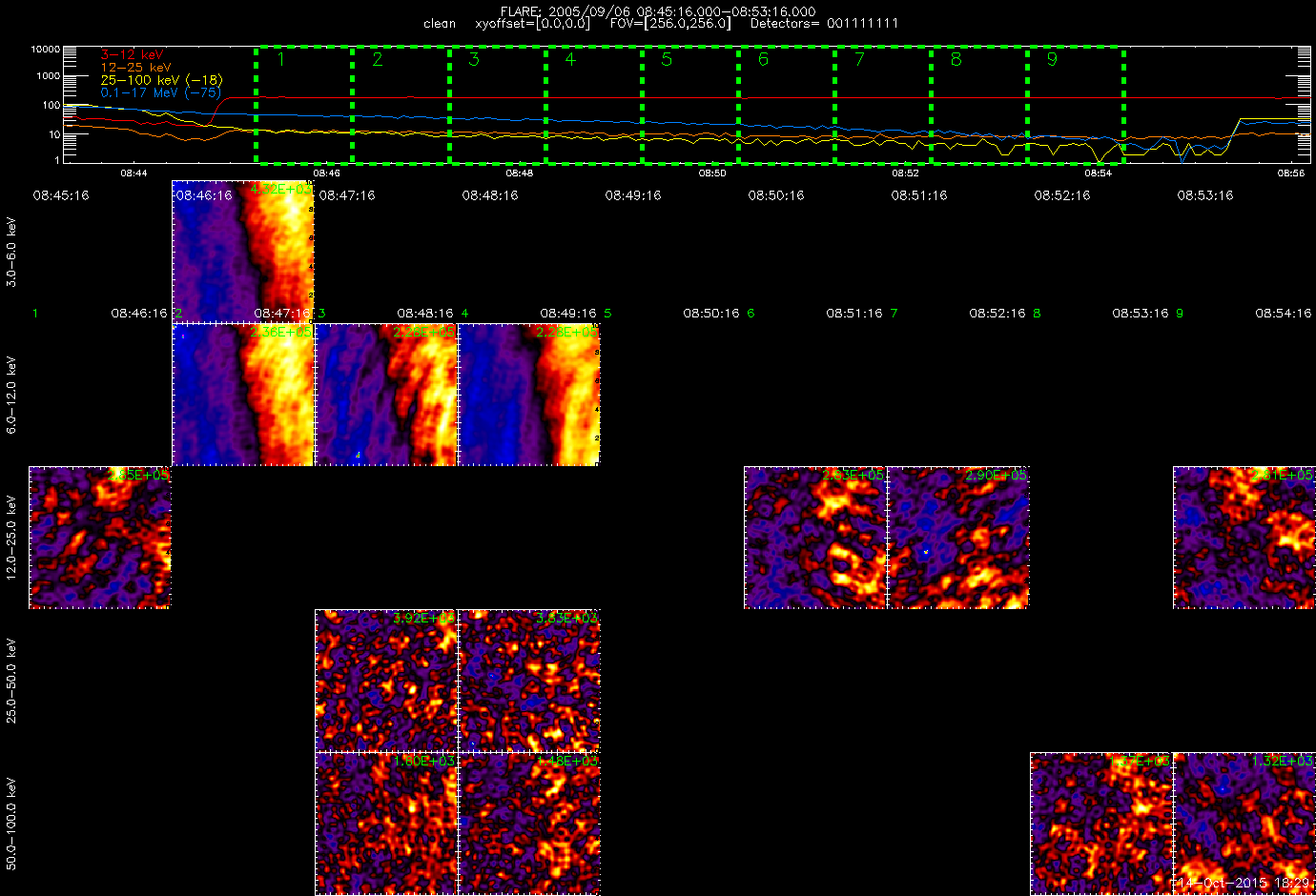Image resolution: width=1316 pixels, height=896 pixels.
Task: Open the 50.0-100.0 keV image labeled 1.37E+03
Action: (x=1101, y=824)
